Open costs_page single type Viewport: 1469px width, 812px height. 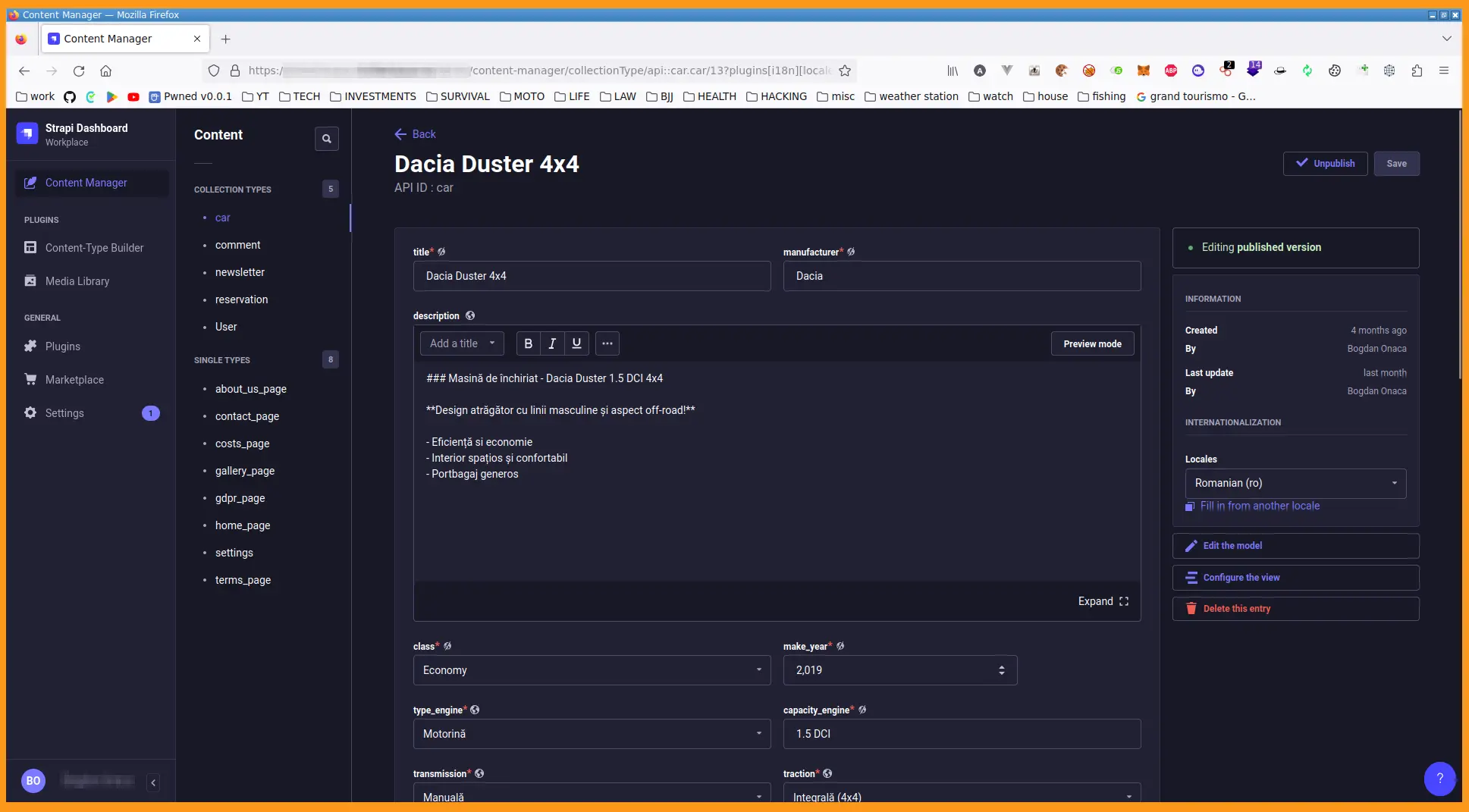click(242, 444)
